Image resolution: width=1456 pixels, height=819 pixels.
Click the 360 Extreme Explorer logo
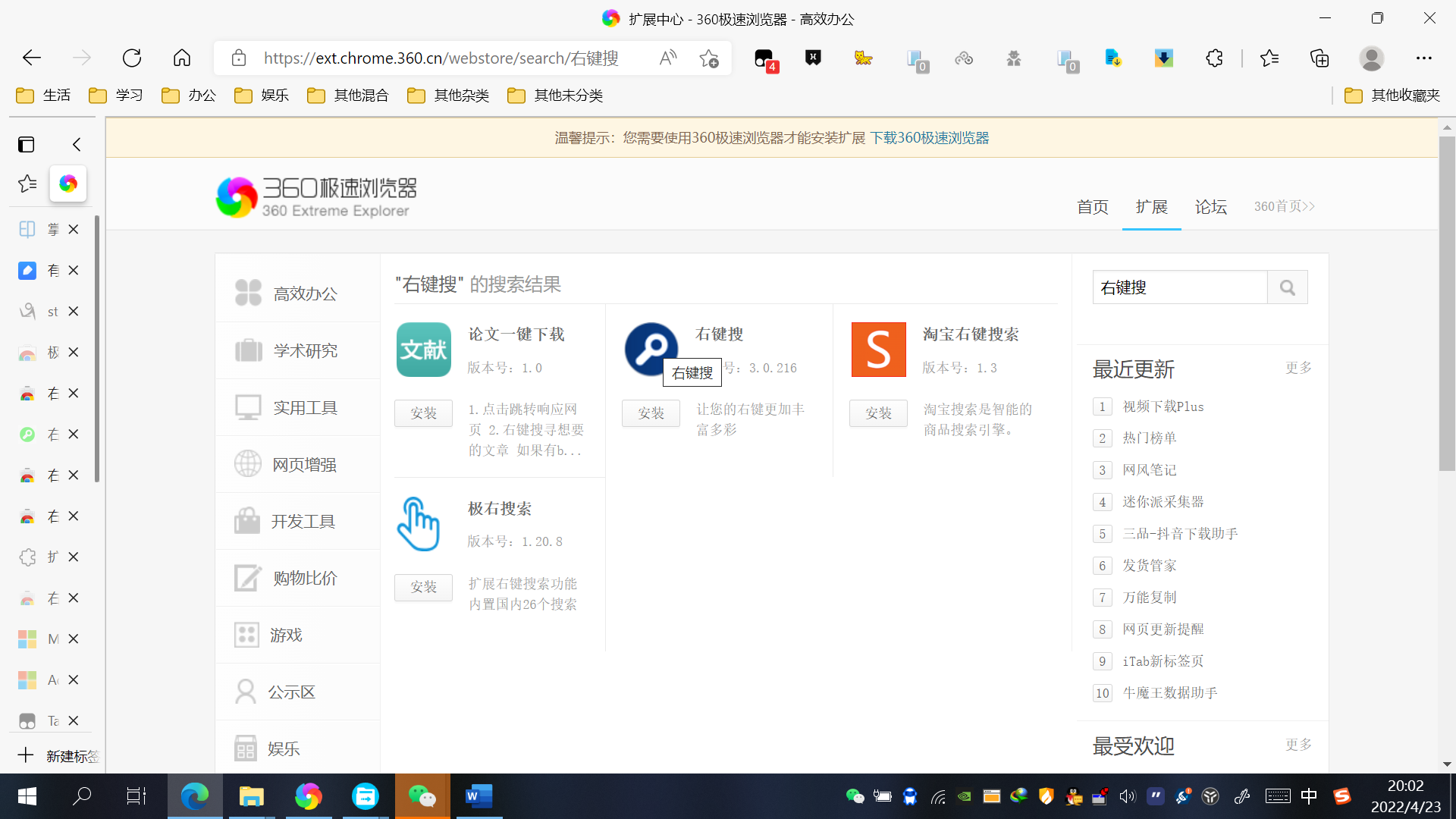[x=316, y=197]
